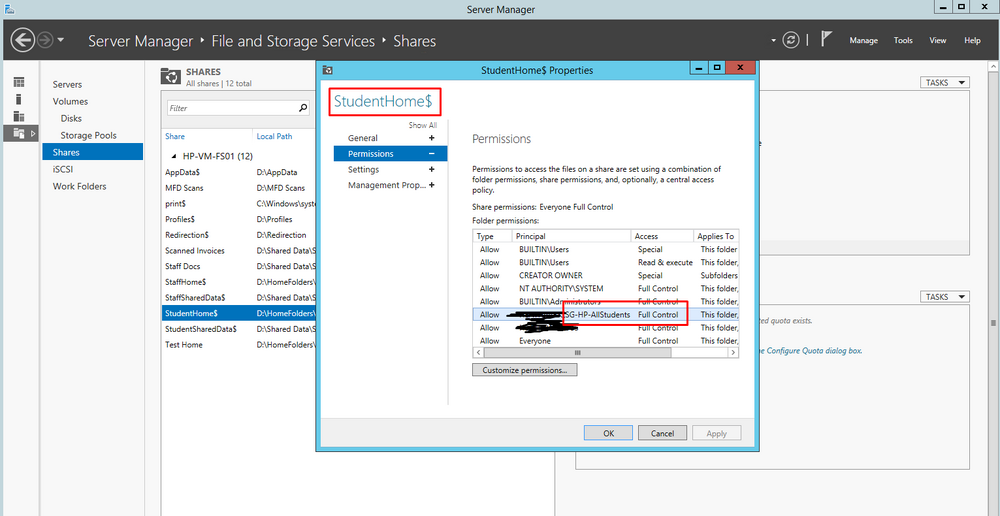Select the StudentSharedData$ share row

pos(239,329)
